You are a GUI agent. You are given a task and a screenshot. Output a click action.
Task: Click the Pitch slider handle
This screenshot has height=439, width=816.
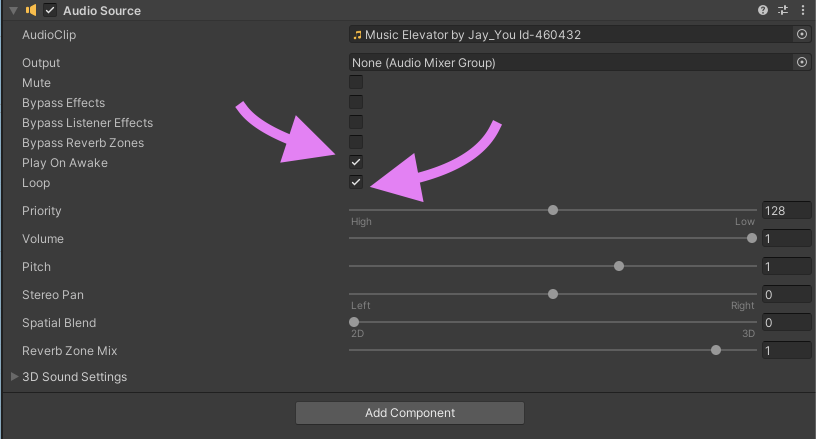point(619,266)
